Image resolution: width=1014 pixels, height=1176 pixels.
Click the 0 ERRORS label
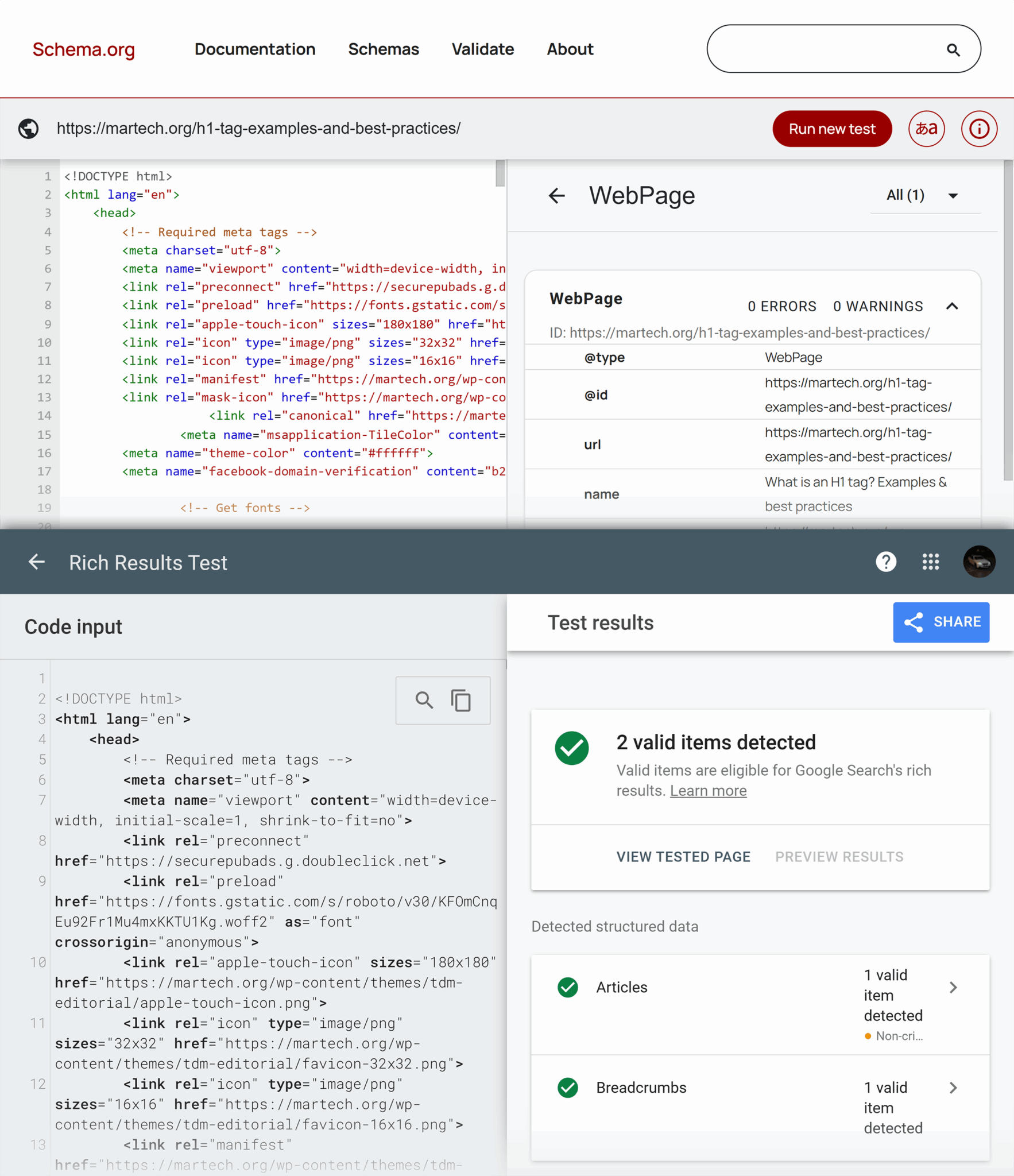point(782,306)
